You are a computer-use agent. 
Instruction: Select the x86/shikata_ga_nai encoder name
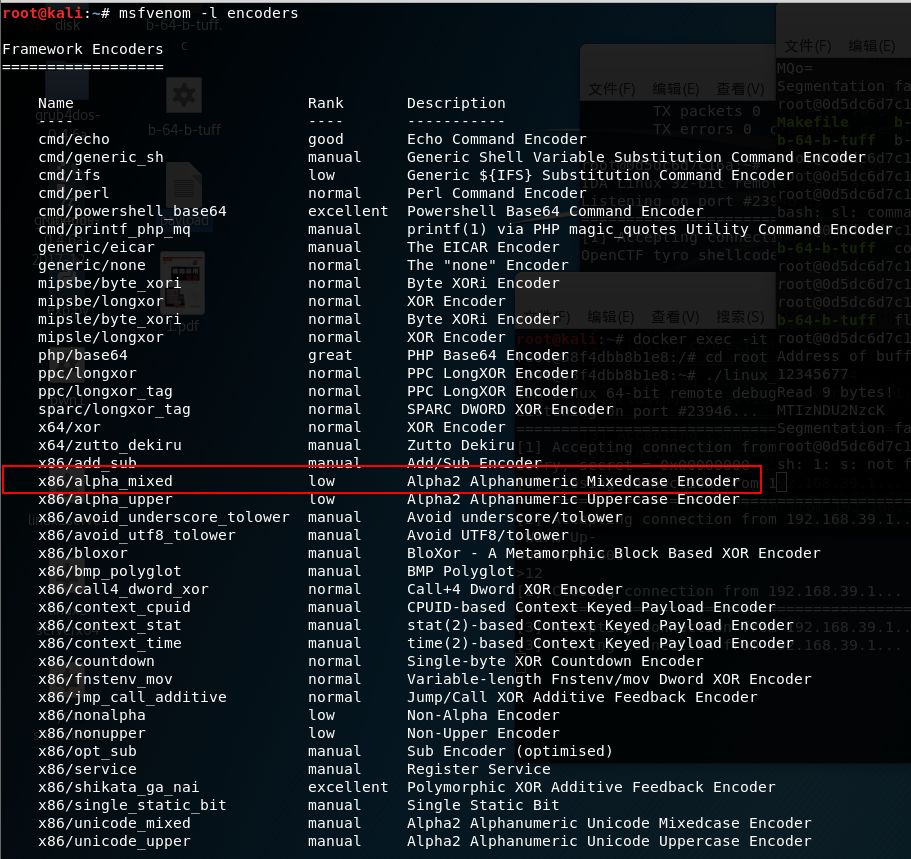tap(119, 788)
